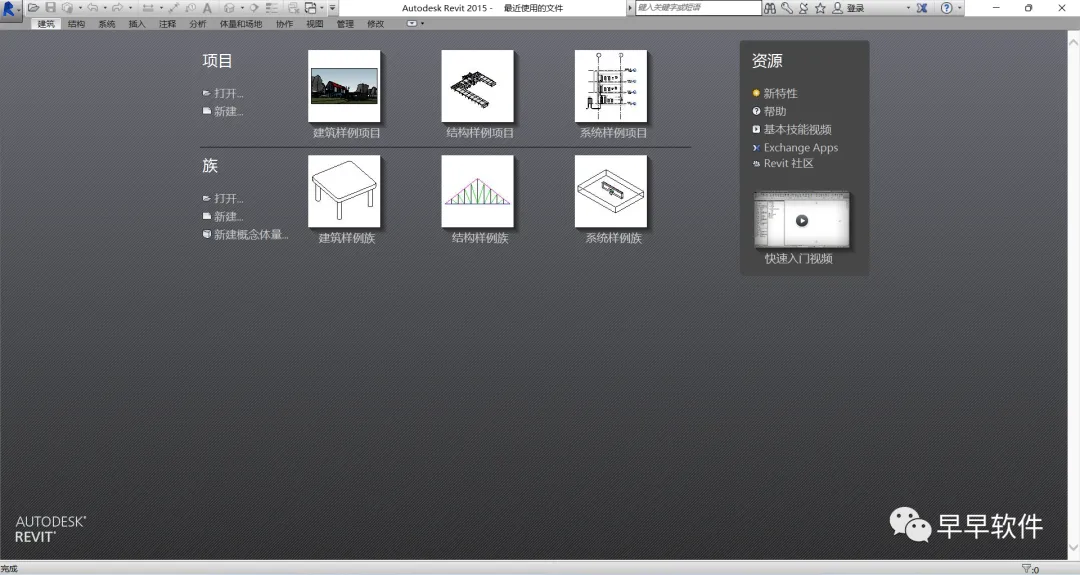Click the Favorites star icon
1080x575 pixels.
coord(820,8)
